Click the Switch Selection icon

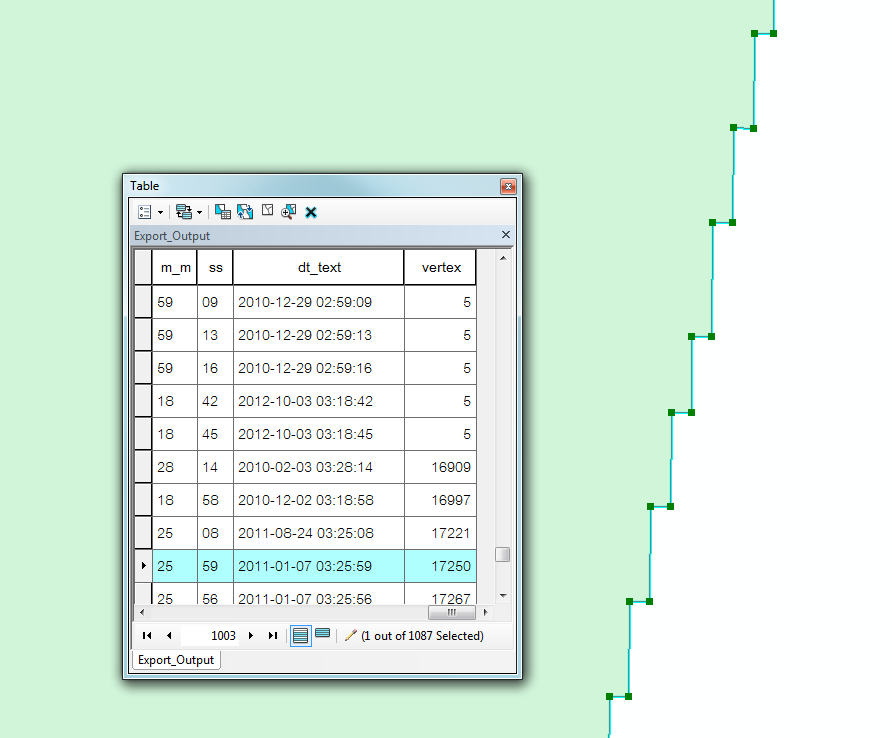[x=245, y=212]
